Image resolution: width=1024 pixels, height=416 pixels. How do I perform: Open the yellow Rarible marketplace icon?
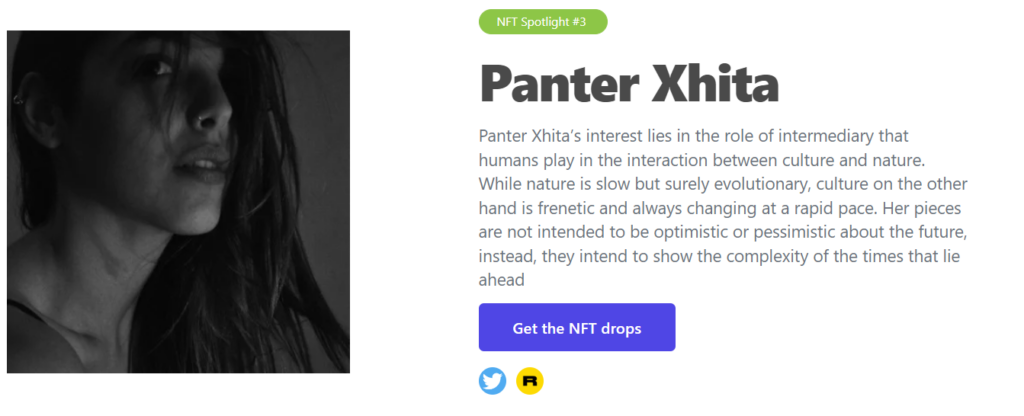click(530, 381)
